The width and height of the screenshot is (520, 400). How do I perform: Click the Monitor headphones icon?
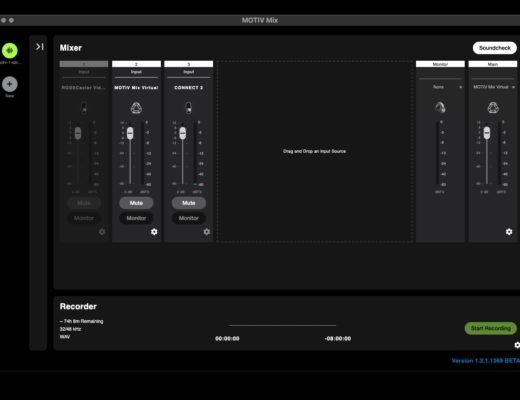440,107
